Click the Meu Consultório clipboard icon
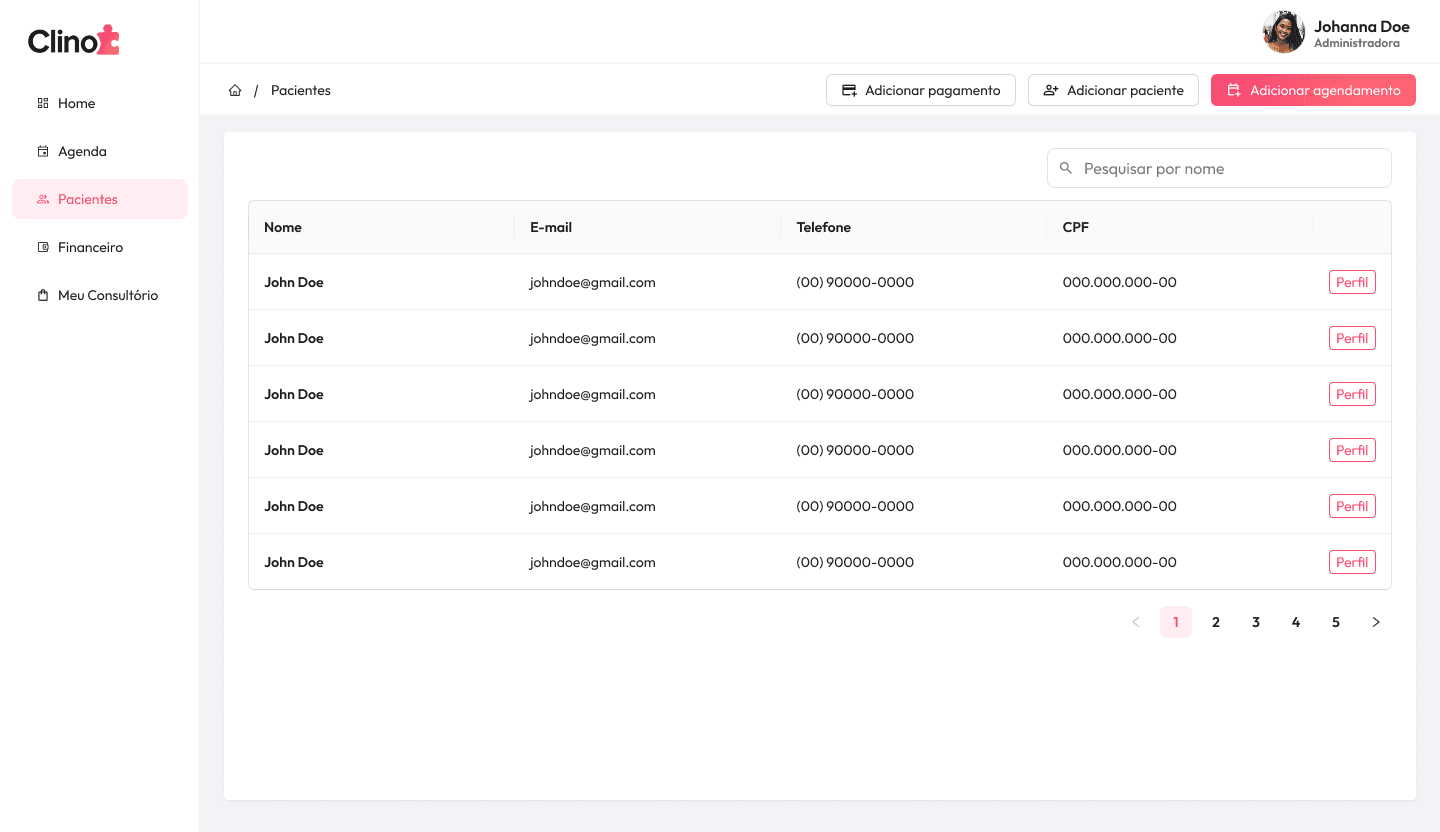1440x832 pixels. (x=43, y=295)
